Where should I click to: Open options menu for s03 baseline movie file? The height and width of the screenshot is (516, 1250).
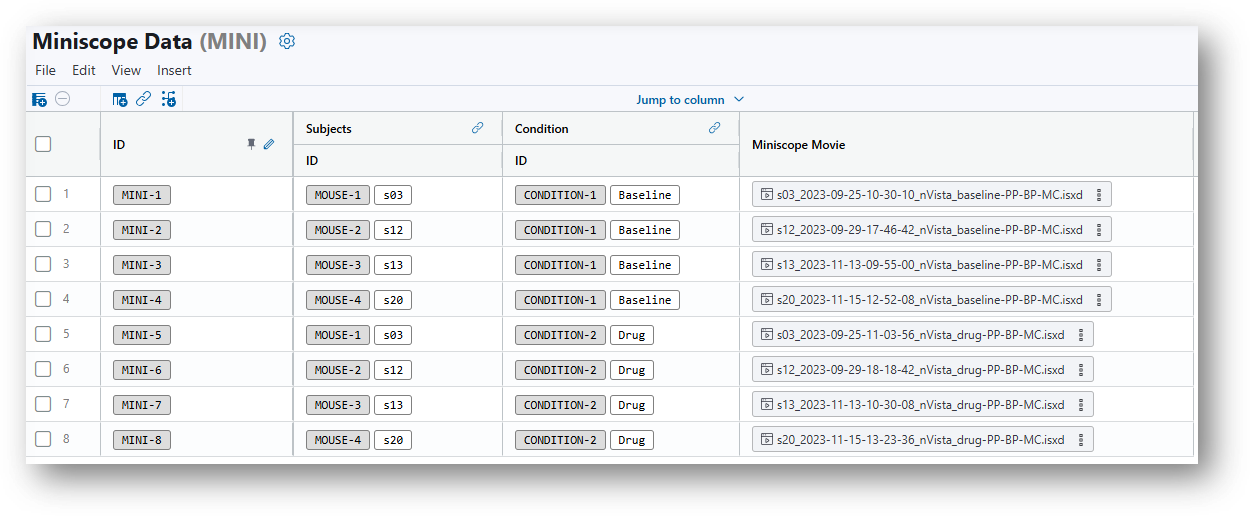click(x=1099, y=195)
